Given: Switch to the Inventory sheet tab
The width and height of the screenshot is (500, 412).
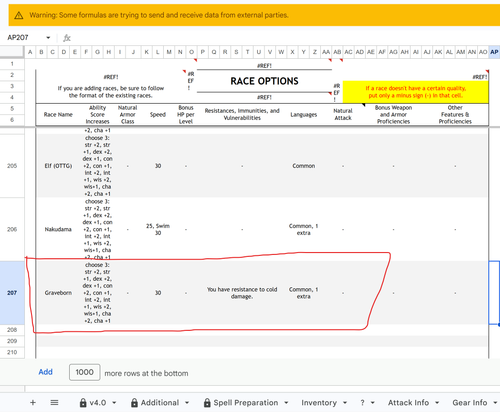Looking at the screenshot, I should pyautogui.click(x=319, y=403).
